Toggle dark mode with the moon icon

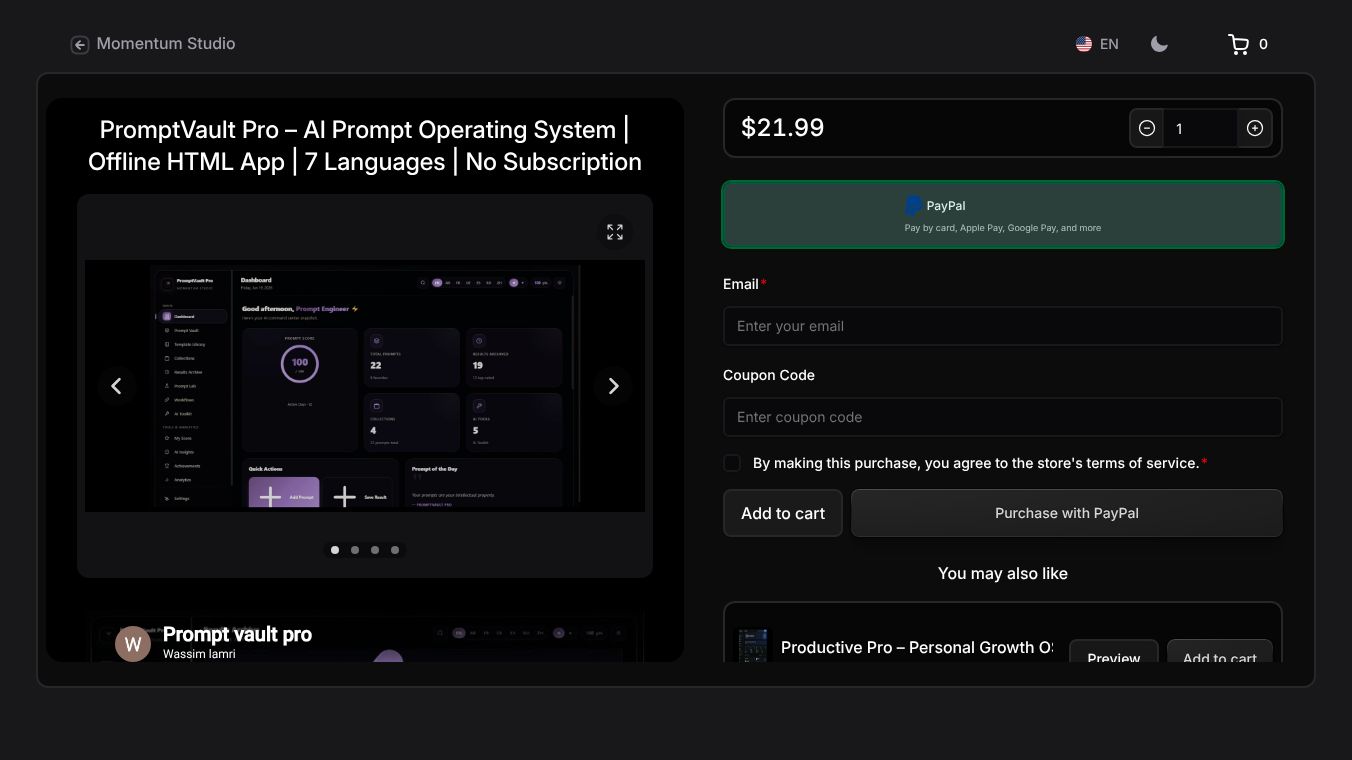click(1159, 44)
